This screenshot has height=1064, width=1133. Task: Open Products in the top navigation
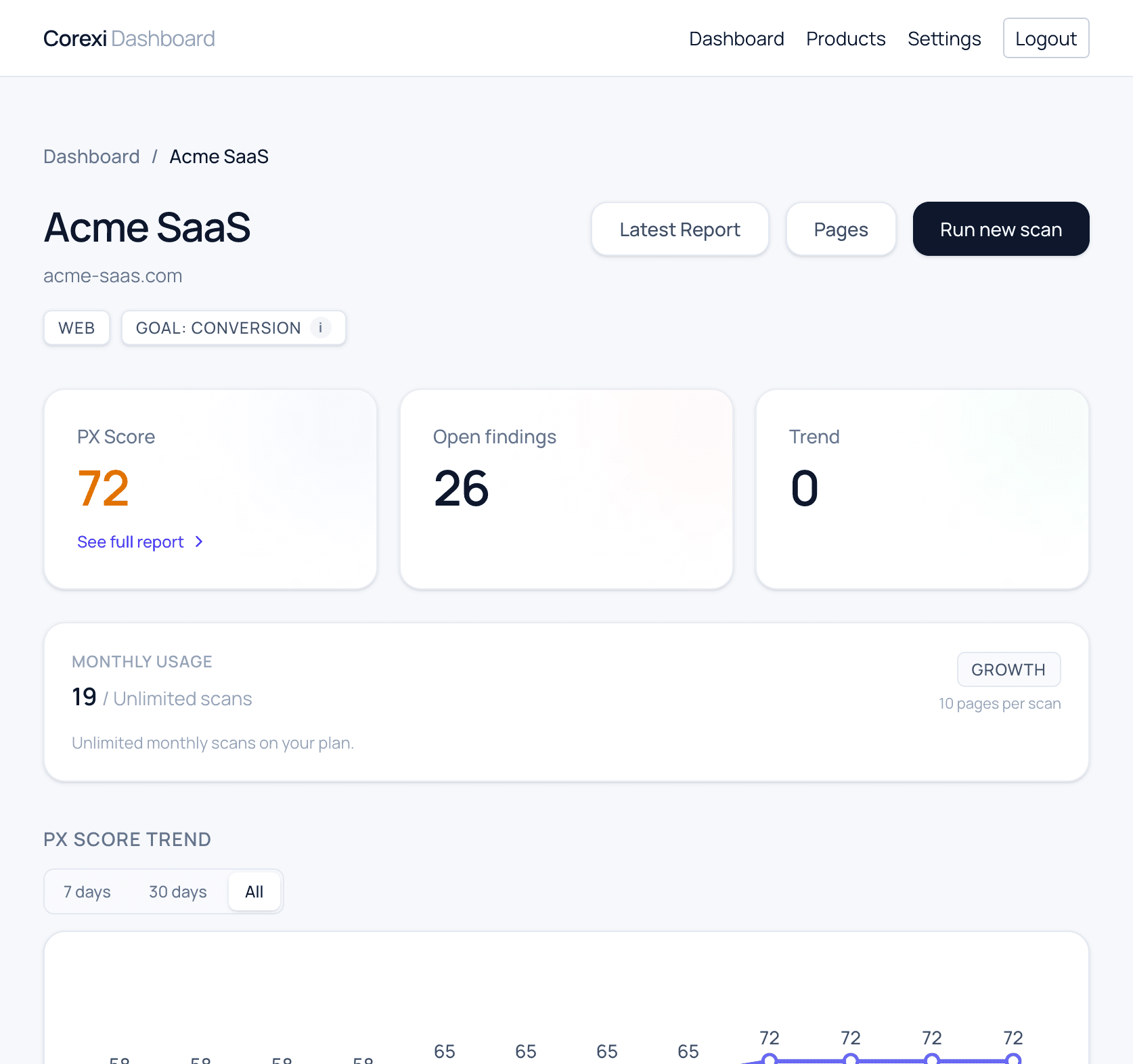[x=845, y=39]
